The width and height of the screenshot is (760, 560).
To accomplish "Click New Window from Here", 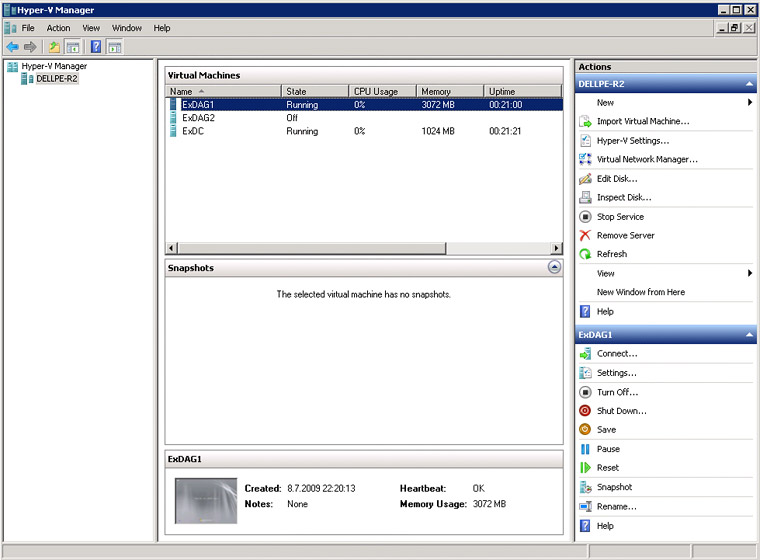I will (641, 292).
